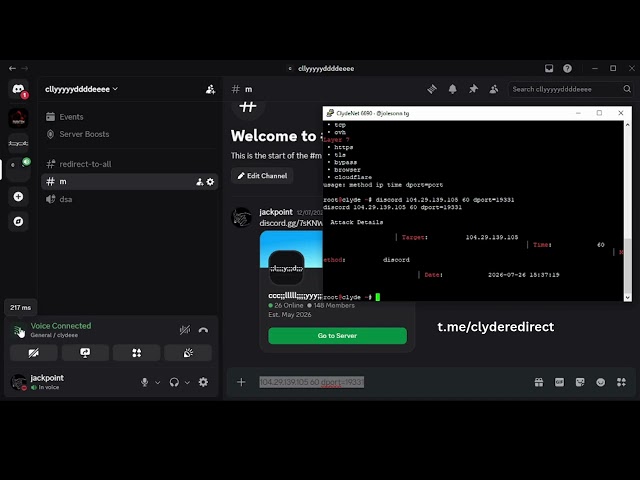
Task: Expand the cllyyyyyddddeeee server dropdown
Action: click(81, 89)
